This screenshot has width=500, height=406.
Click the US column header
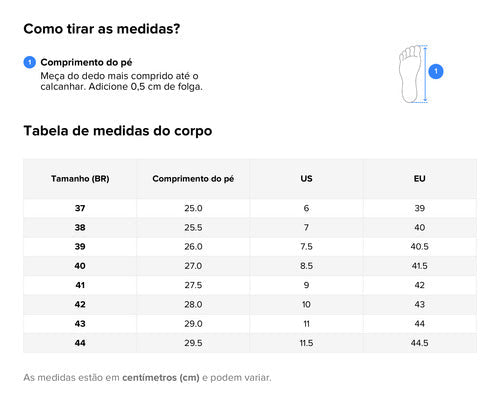(x=306, y=179)
